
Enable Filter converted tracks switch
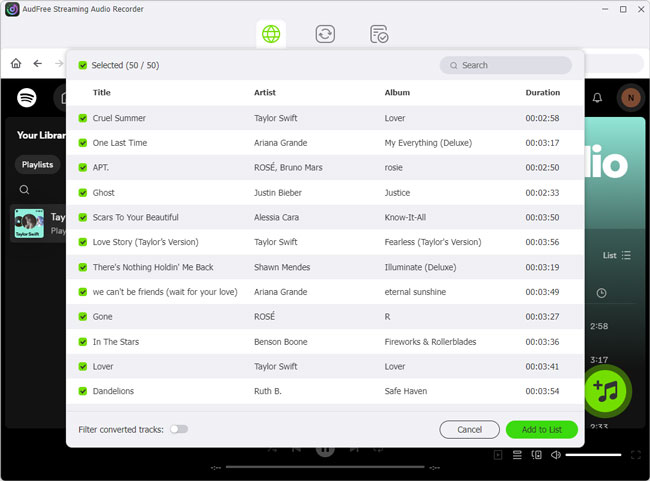pos(179,429)
